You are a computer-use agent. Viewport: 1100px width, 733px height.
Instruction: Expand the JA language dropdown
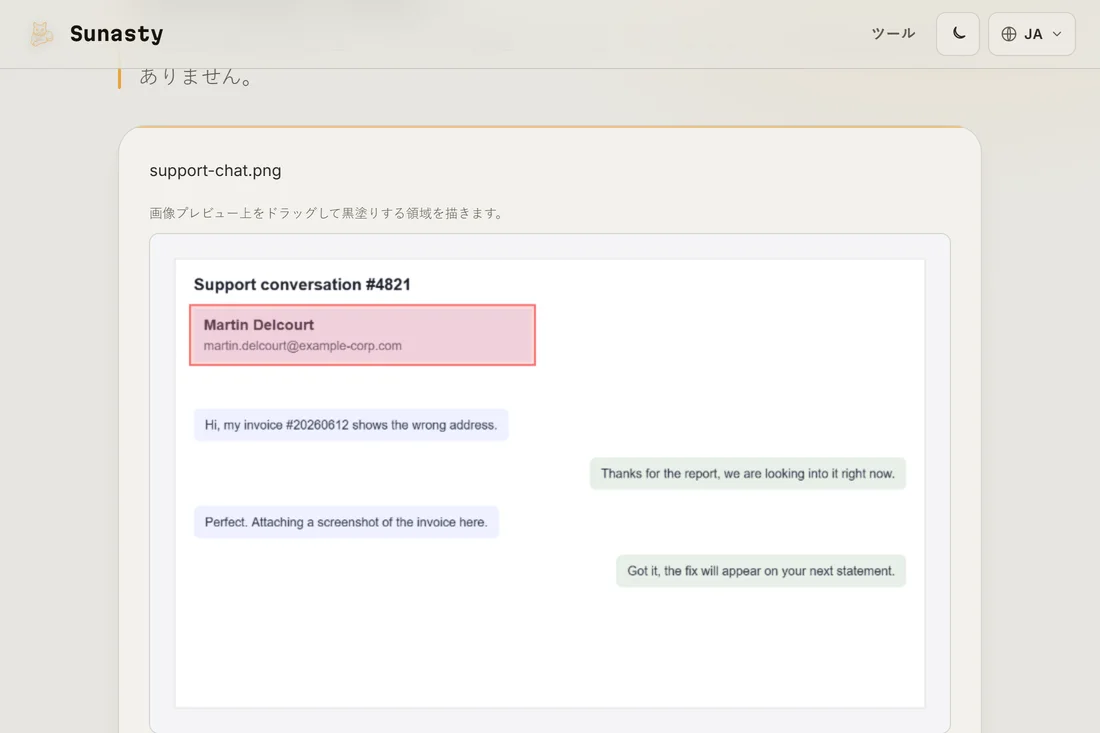coord(1031,34)
